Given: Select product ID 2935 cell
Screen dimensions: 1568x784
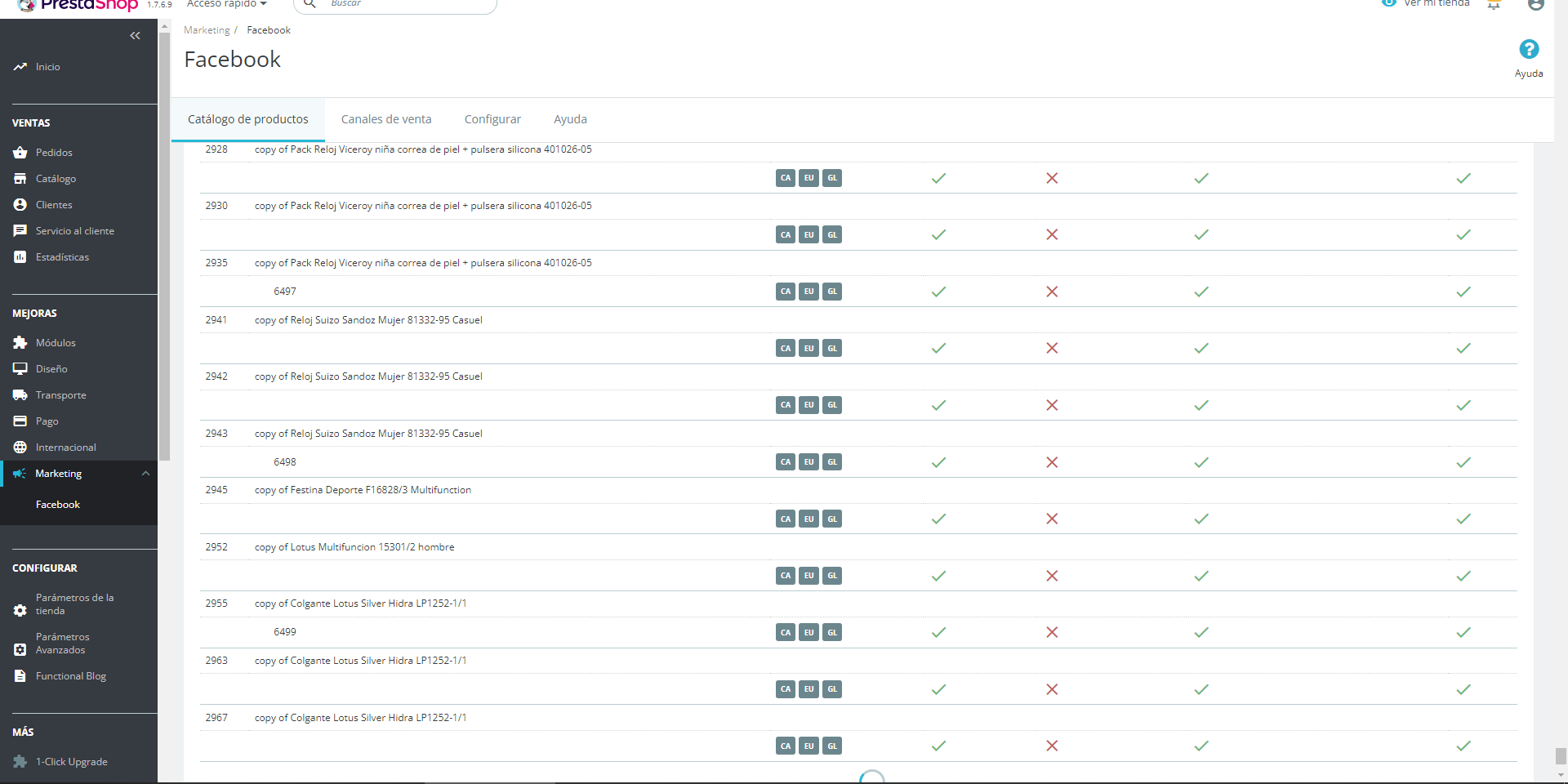Looking at the screenshot, I should coord(216,263).
